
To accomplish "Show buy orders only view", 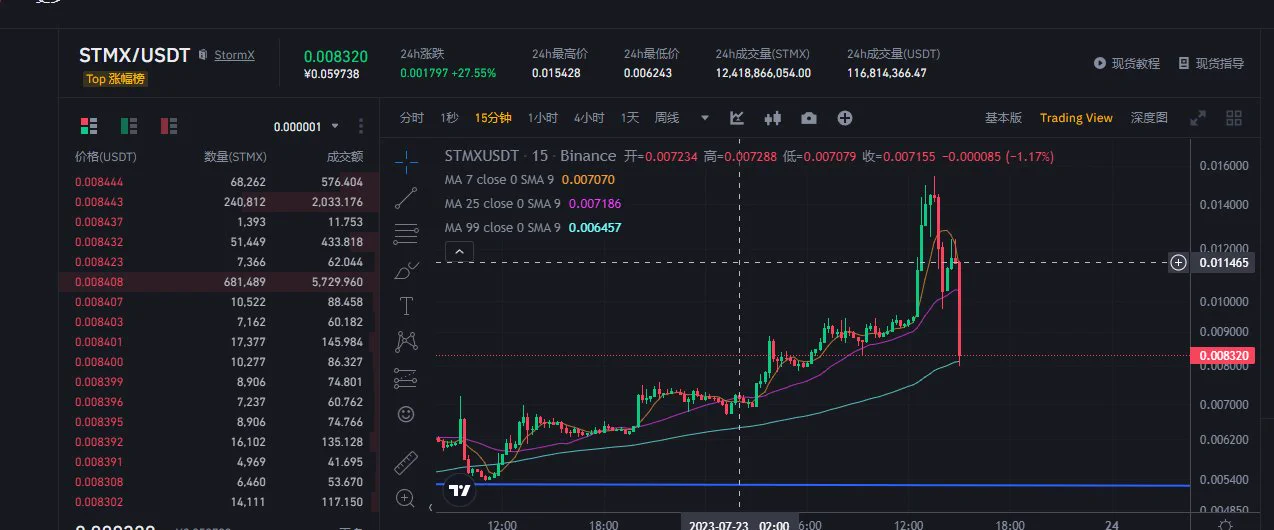I will (x=129, y=126).
